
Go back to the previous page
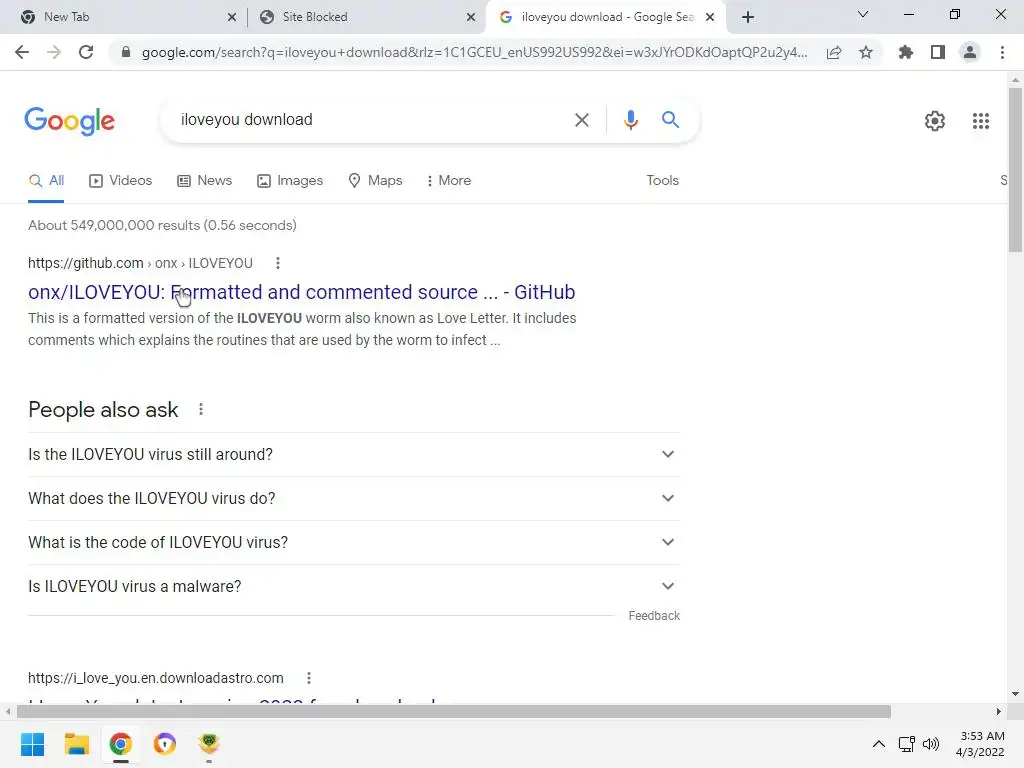tap(22, 52)
